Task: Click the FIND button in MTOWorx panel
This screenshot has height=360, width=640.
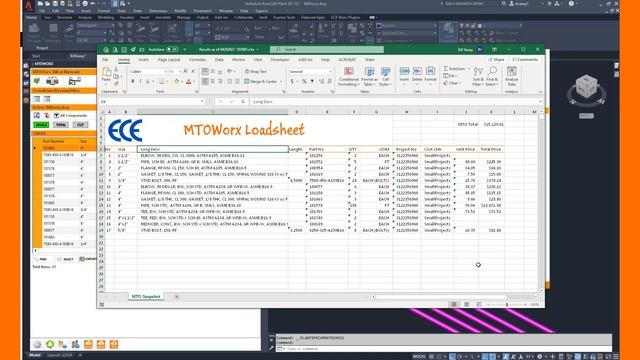Action: pyautogui.click(x=42, y=259)
